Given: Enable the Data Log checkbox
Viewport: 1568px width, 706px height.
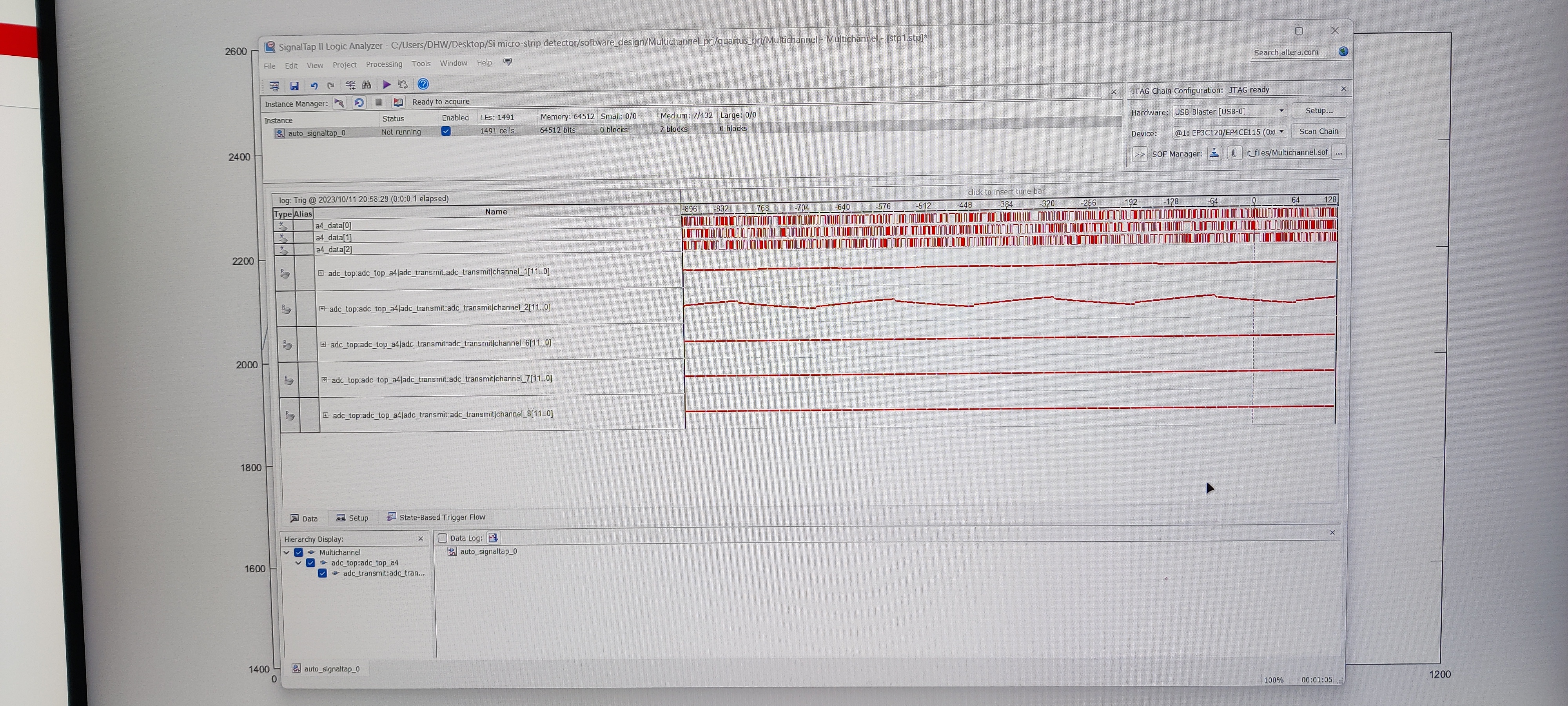Looking at the screenshot, I should tap(443, 538).
